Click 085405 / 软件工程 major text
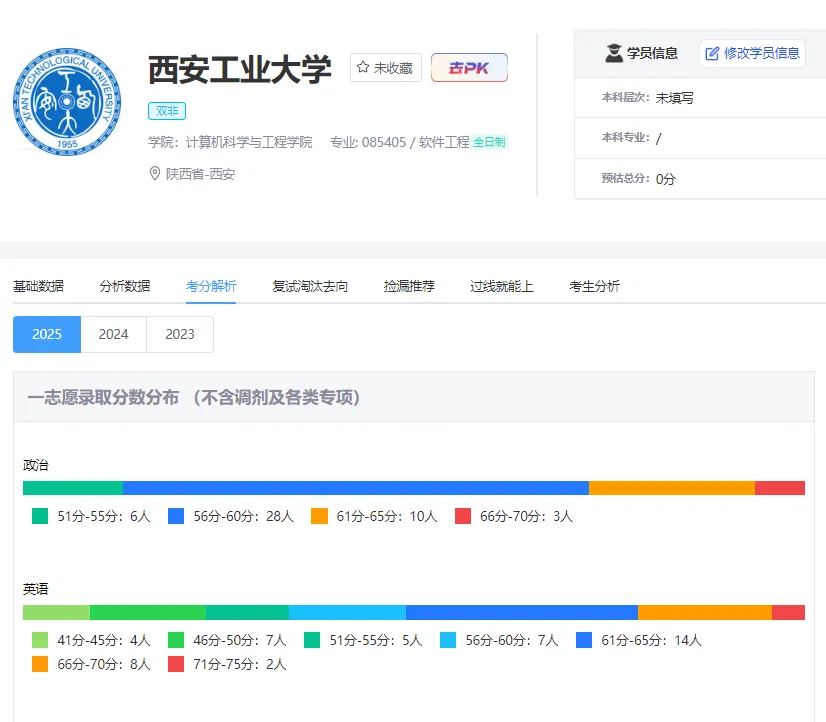 tap(415, 142)
